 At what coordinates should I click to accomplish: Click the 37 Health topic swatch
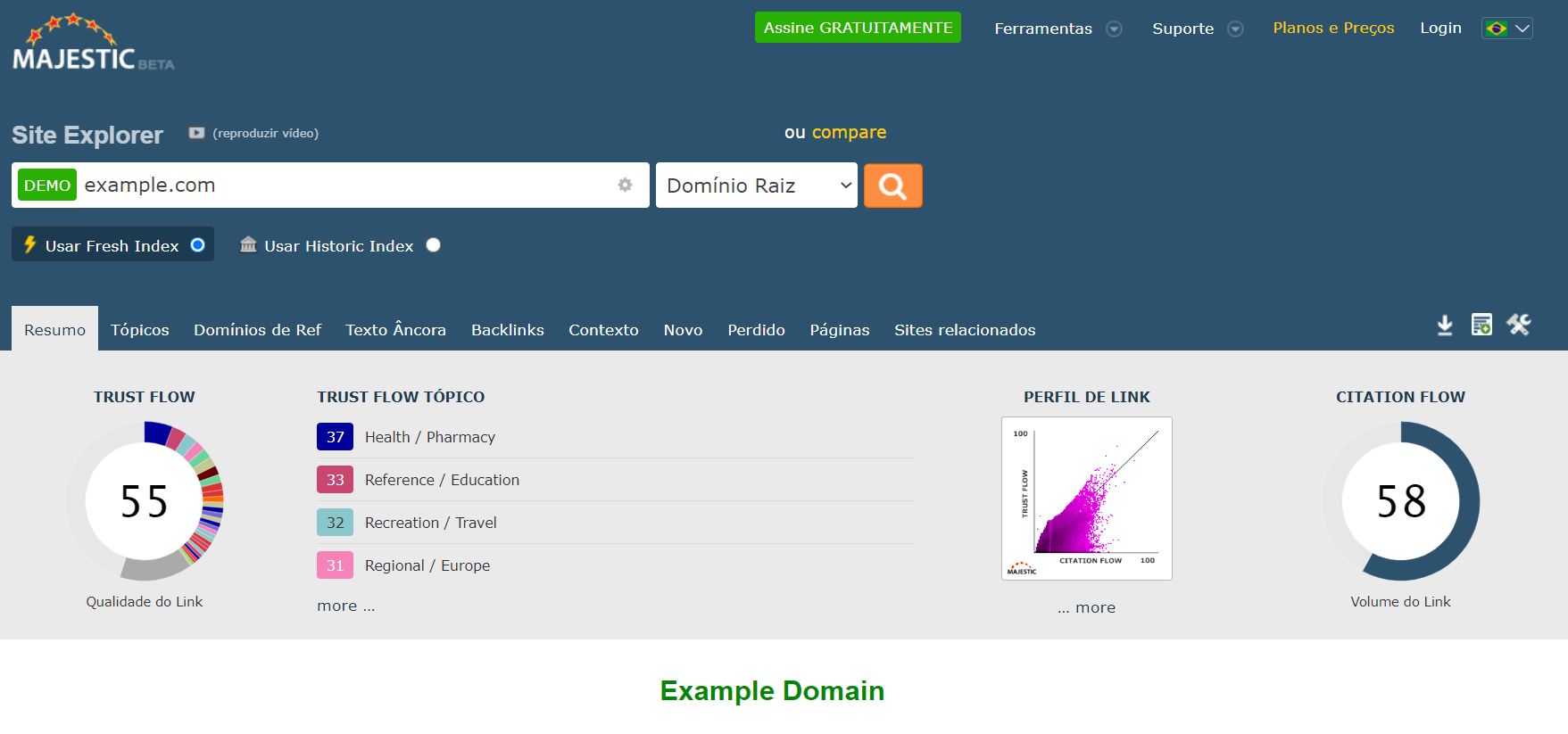[x=335, y=437]
